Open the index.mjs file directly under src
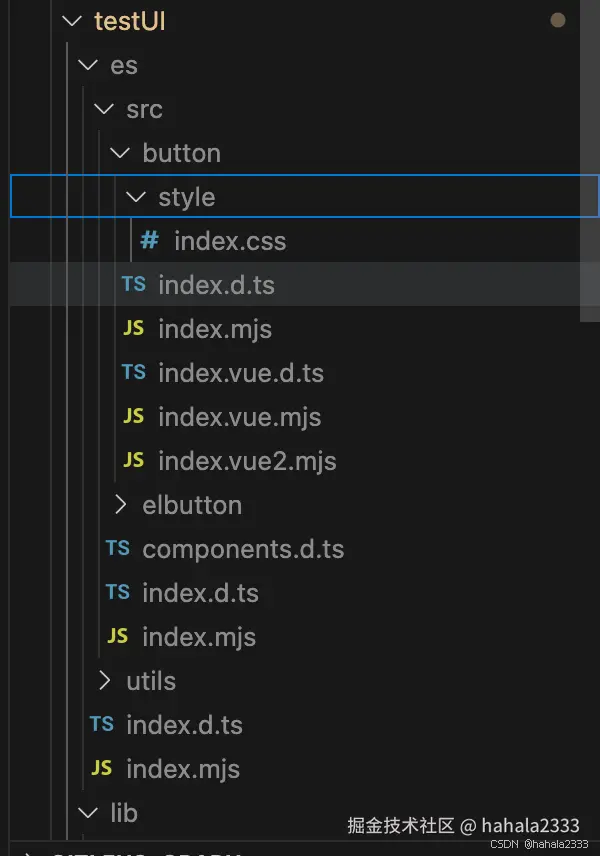The width and height of the screenshot is (600, 856). [199, 637]
